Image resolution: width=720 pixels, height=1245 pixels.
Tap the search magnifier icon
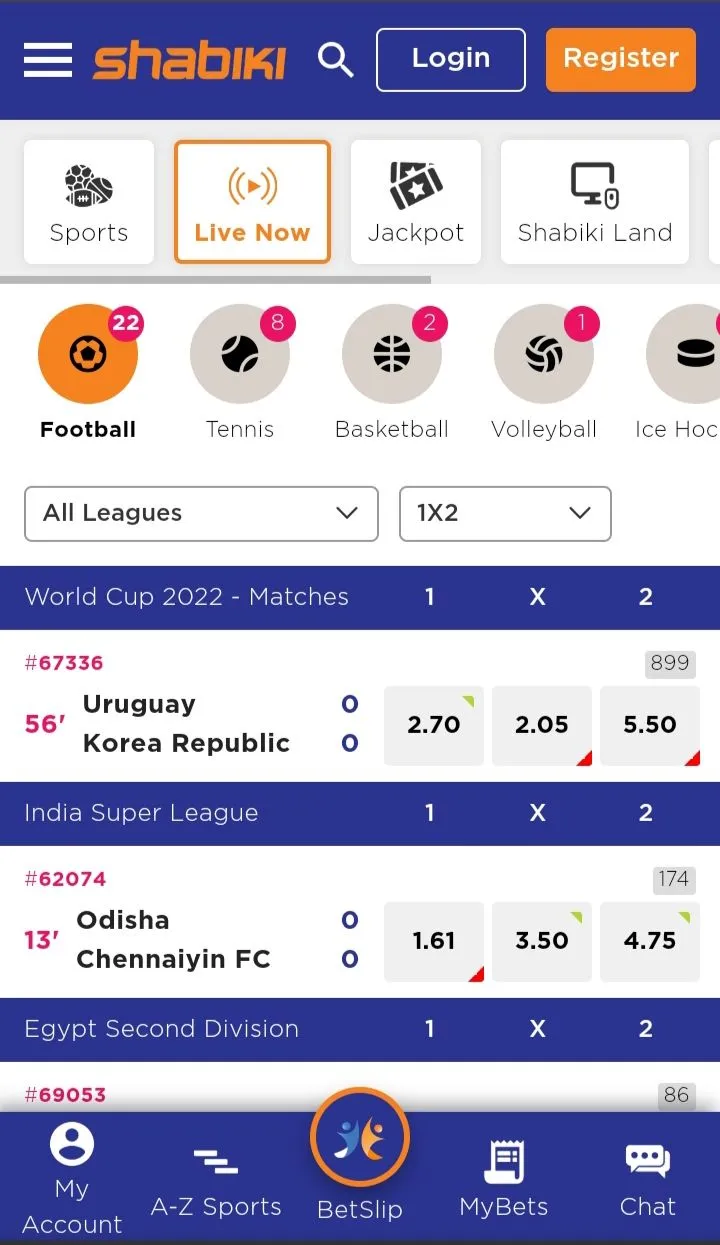tap(336, 60)
